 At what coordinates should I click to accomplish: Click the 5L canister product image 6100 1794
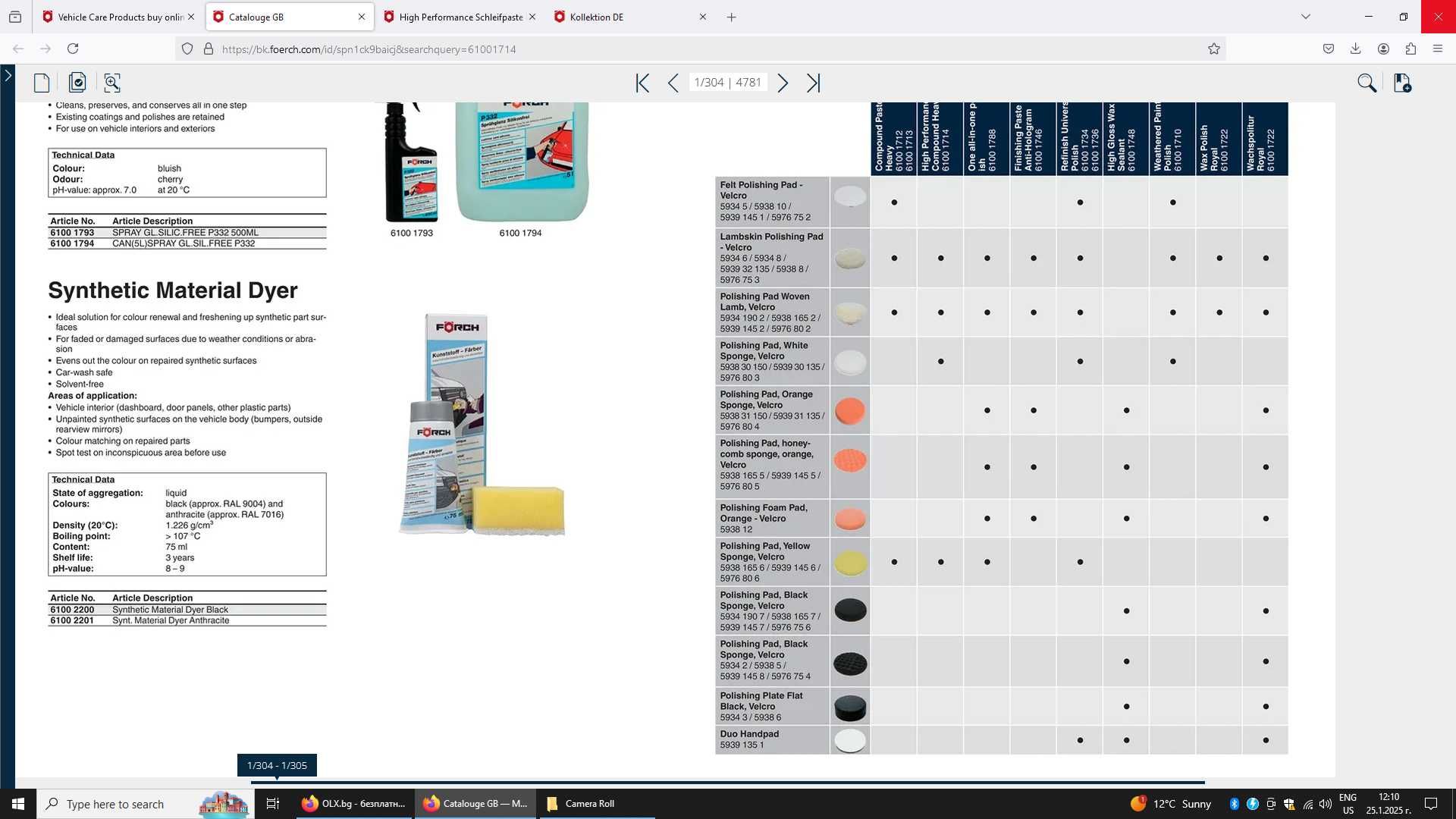click(522, 162)
